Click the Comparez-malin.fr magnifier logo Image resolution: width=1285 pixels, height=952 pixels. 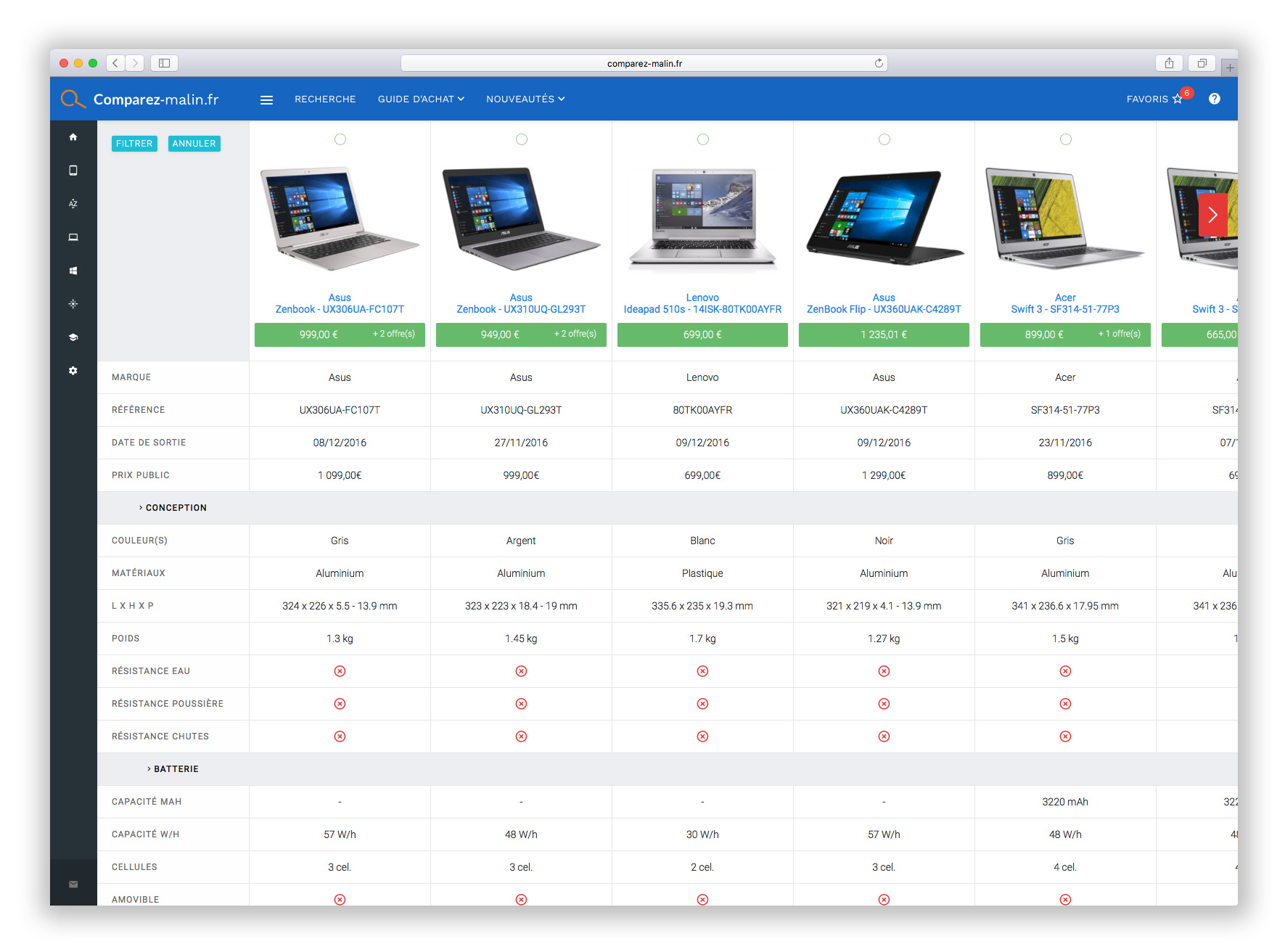pyautogui.click(x=73, y=99)
